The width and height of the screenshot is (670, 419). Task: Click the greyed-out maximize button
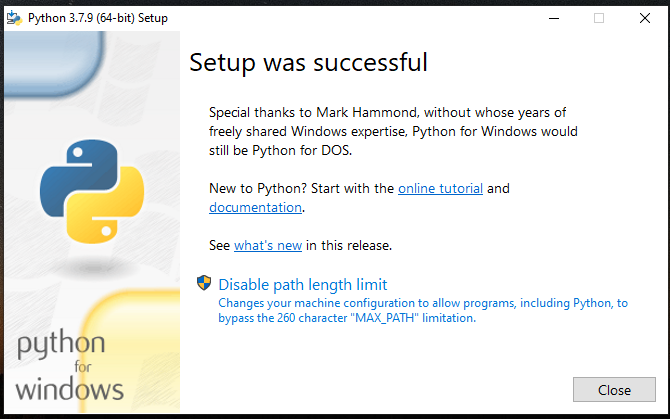tap(598, 18)
